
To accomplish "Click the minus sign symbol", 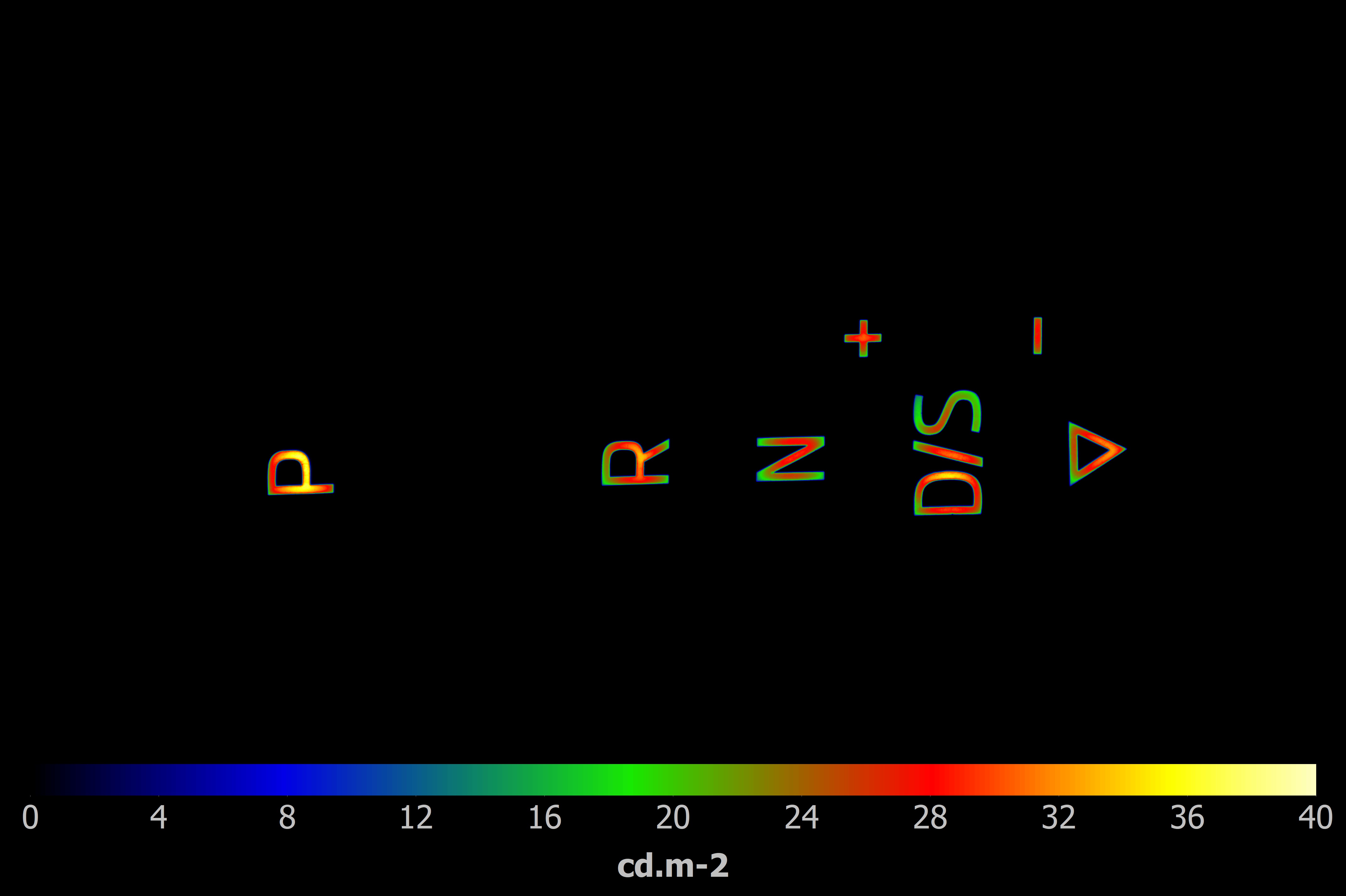I will 1037,336.
